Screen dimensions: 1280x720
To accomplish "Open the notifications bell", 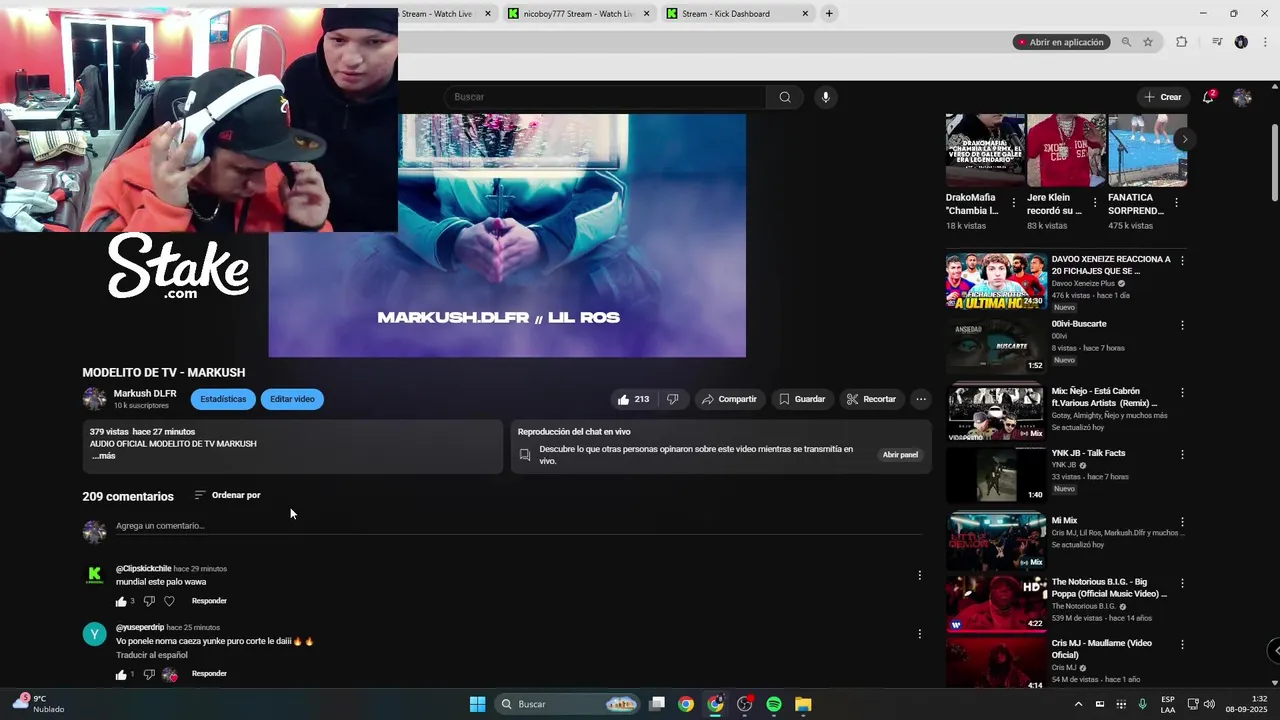I will point(1208,97).
